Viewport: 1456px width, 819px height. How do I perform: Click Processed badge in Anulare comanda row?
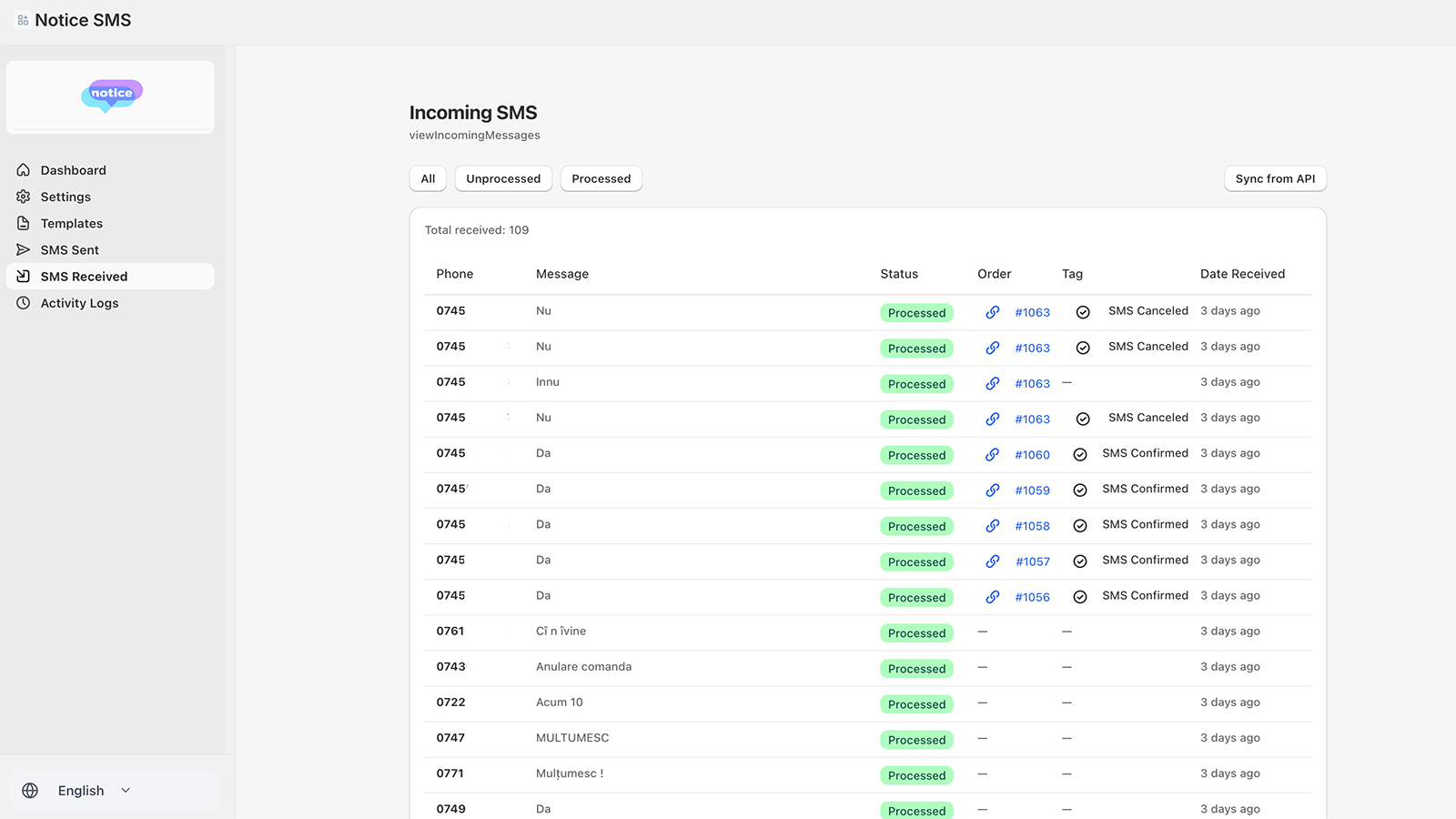(x=916, y=669)
